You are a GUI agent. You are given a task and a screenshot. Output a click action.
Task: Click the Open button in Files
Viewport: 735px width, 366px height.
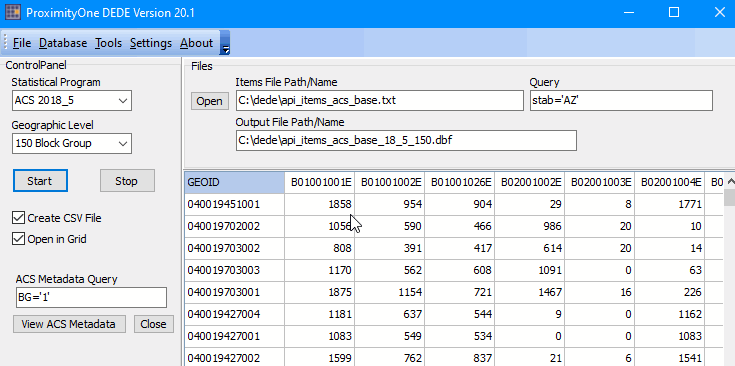coord(210,101)
